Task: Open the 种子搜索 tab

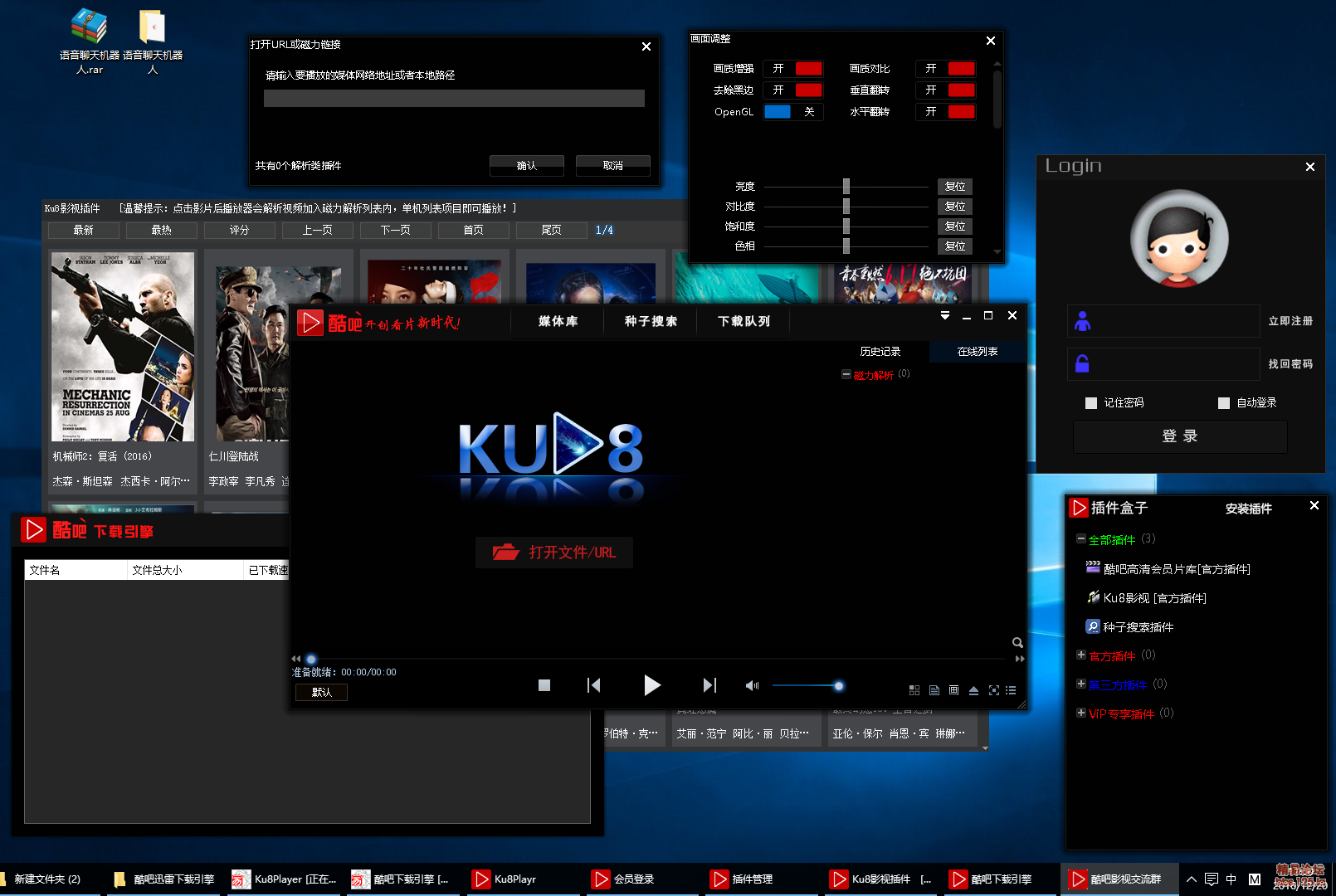Action: coord(651,322)
